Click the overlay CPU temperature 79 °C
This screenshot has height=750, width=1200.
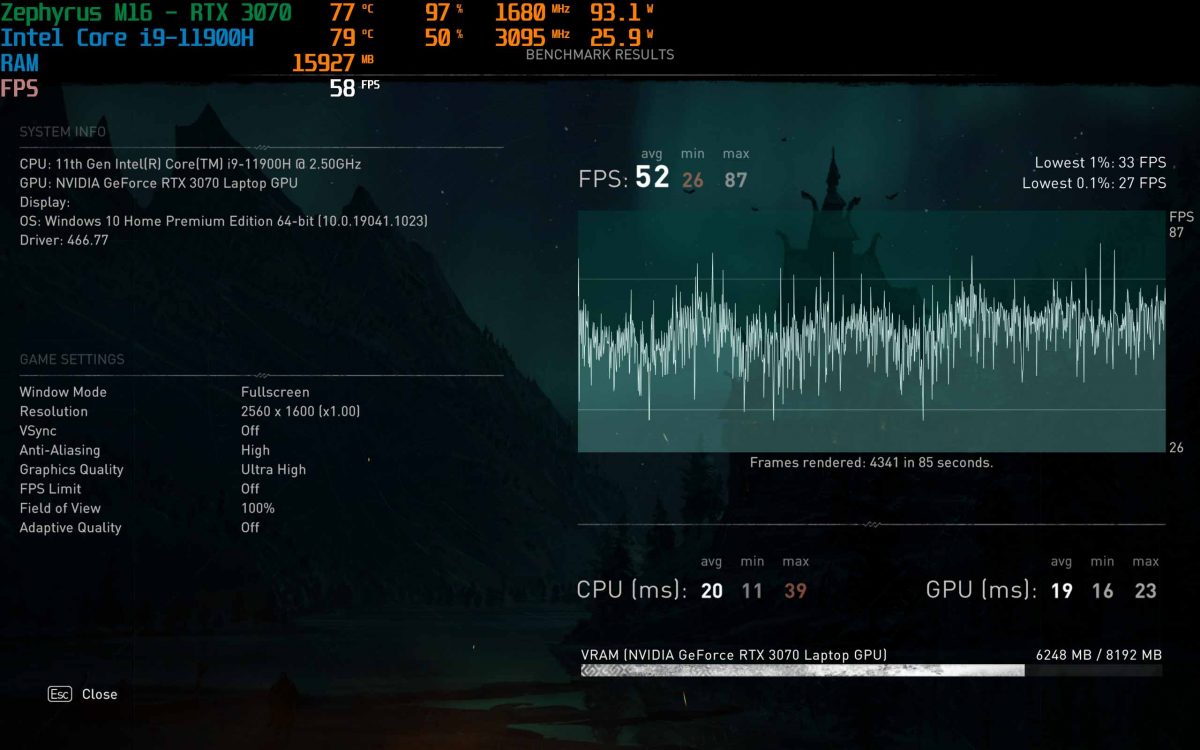(x=351, y=38)
